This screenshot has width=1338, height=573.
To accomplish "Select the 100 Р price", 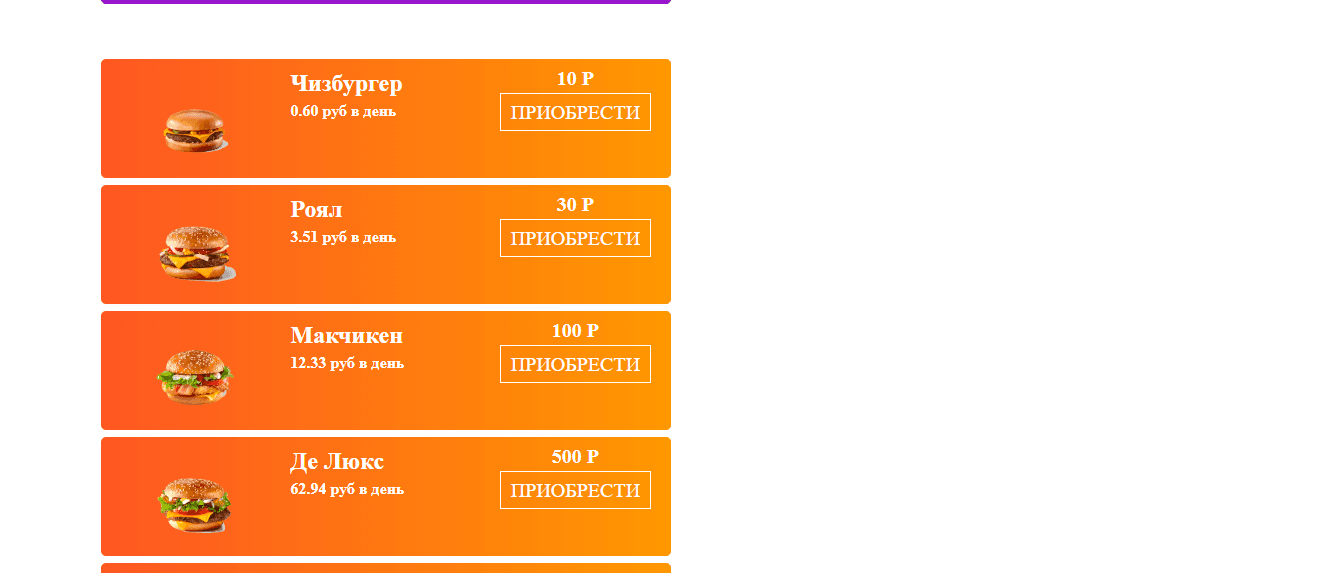I will coord(575,331).
